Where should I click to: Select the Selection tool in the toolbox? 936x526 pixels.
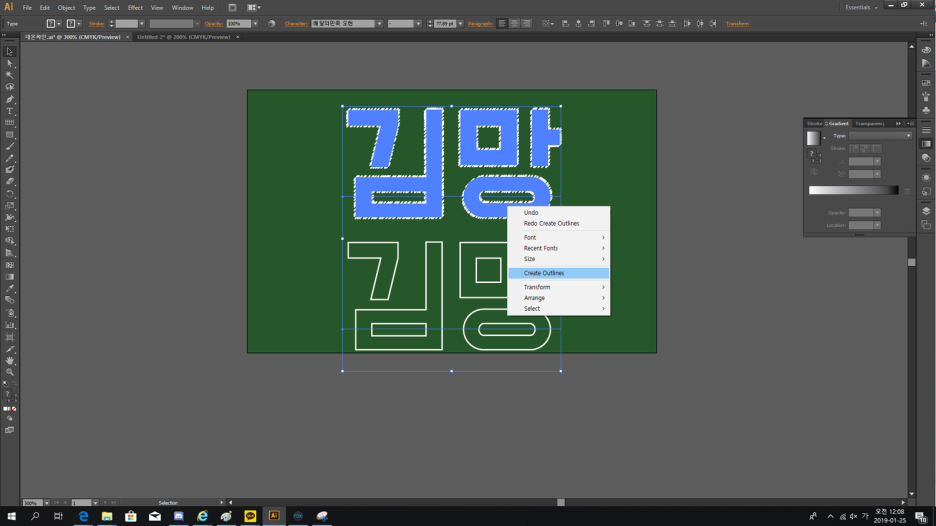[x=10, y=51]
